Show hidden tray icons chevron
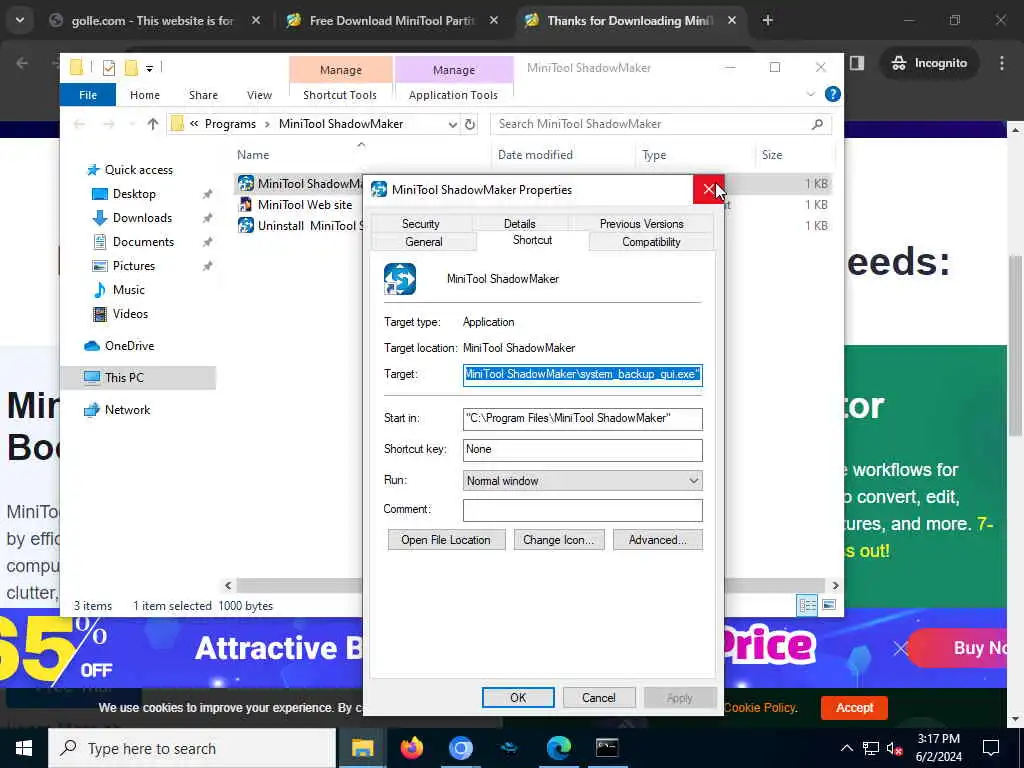The height and width of the screenshot is (768, 1024). point(846,748)
